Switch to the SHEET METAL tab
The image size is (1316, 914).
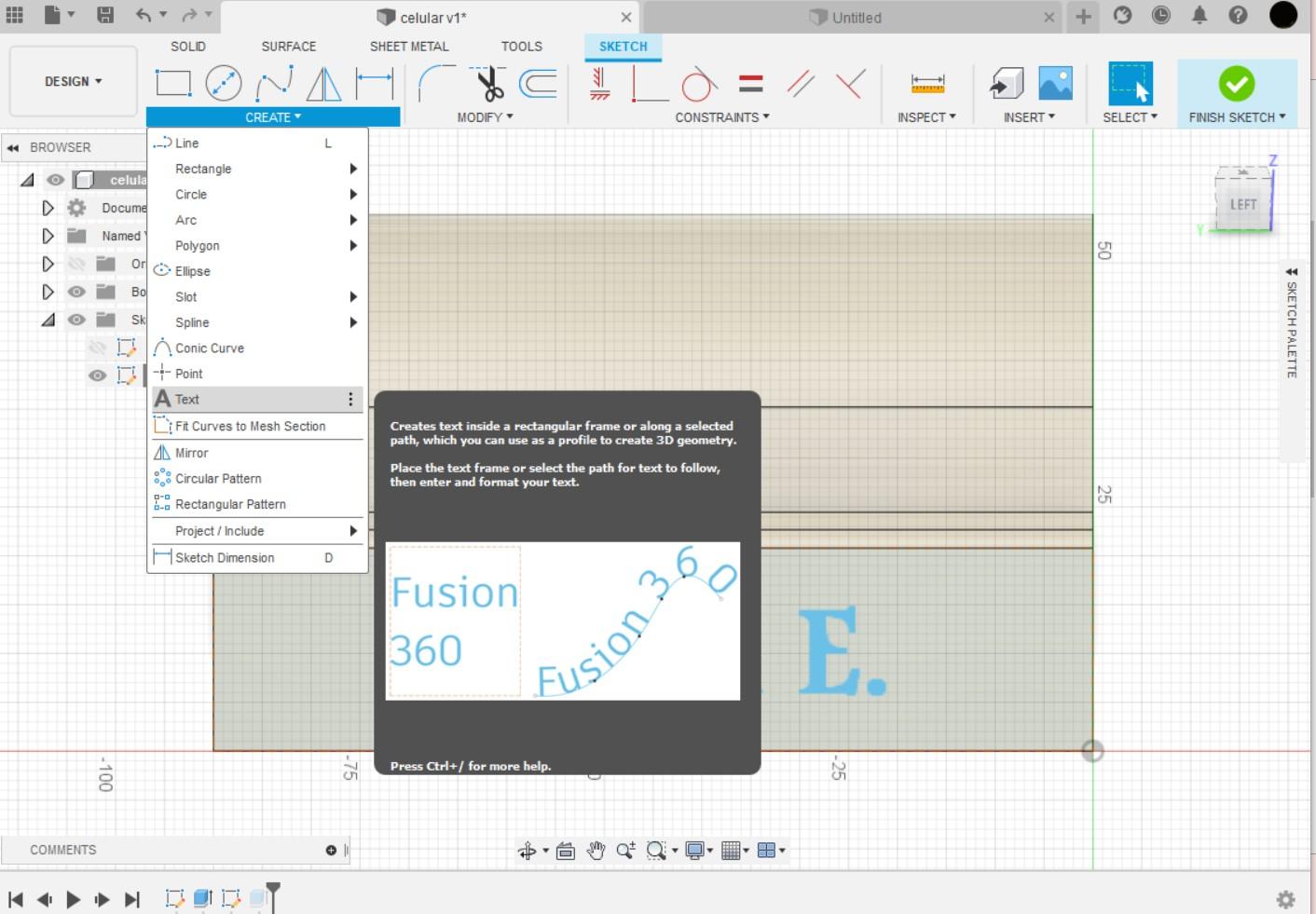(409, 46)
